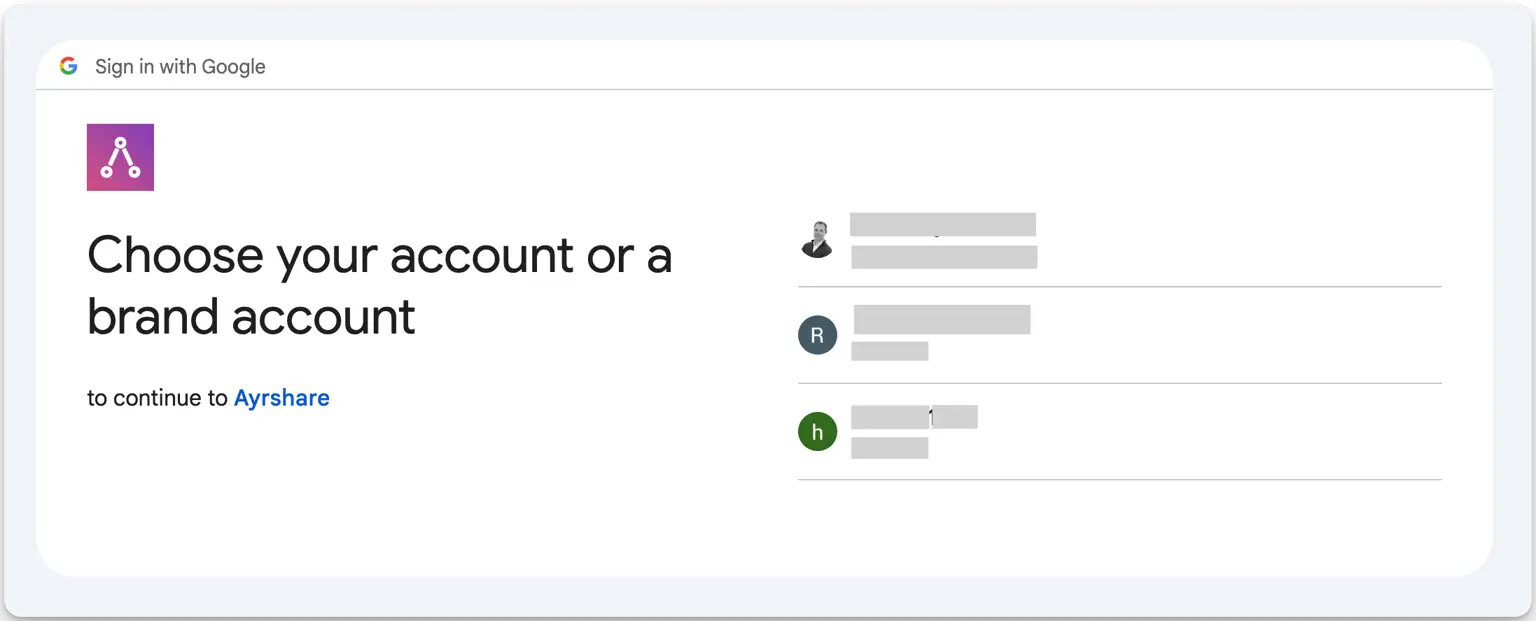Click the first account's redacted email line
This screenshot has height=621, width=1536.
click(943, 257)
